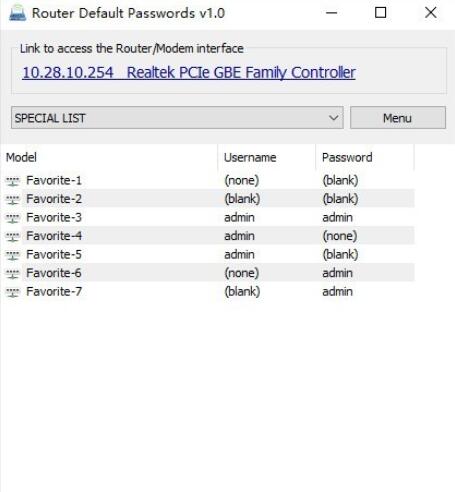Click the app icon in the title bar
The width and height of the screenshot is (455, 492).
click(17, 13)
